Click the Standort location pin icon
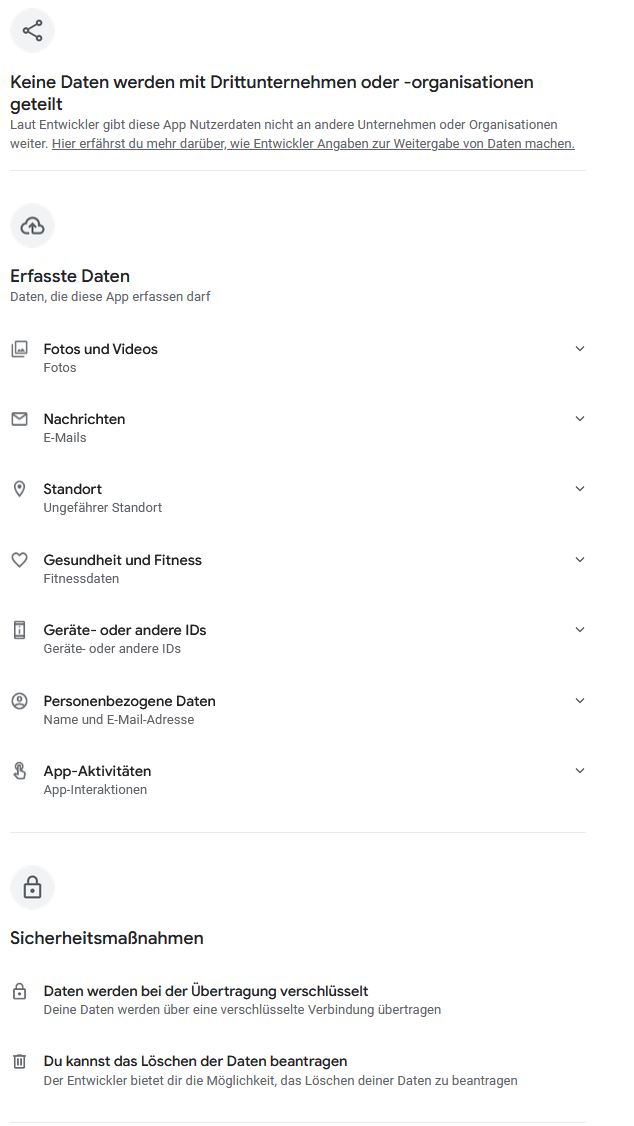 pyautogui.click(x=19, y=489)
